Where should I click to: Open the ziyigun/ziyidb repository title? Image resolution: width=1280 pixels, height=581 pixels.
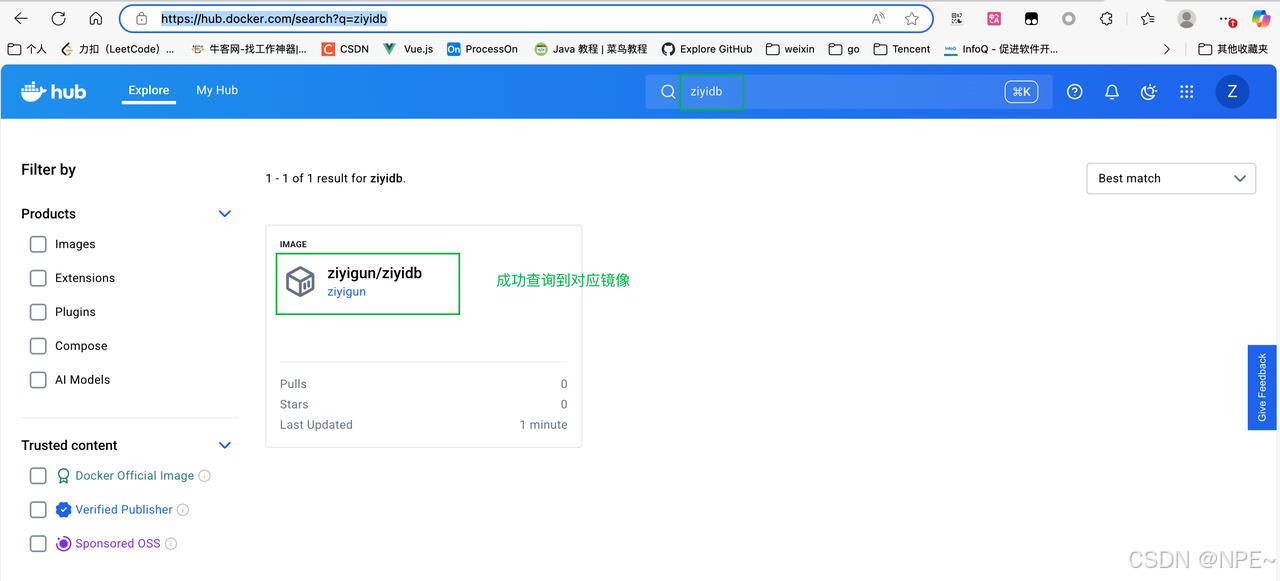click(375, 273)
